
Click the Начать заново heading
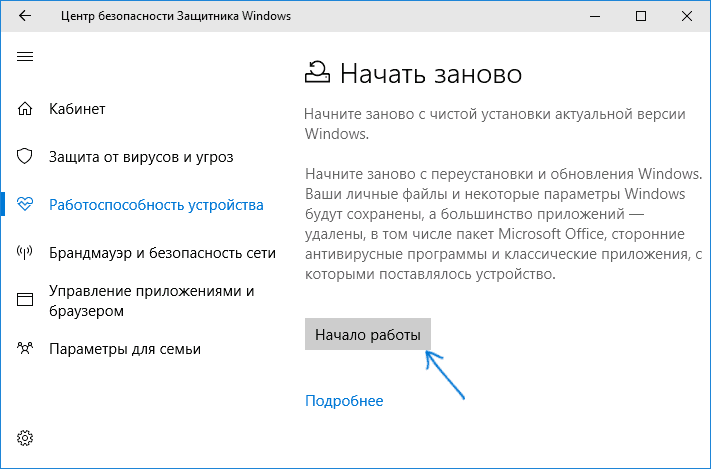(x=431, y=73)
